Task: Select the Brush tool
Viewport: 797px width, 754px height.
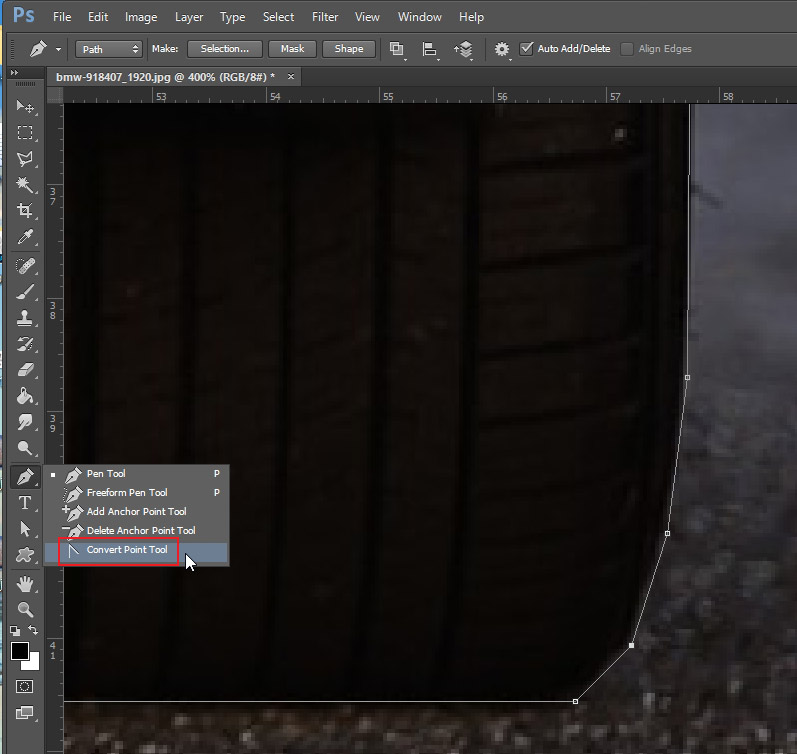Action: tap(25, 292)
